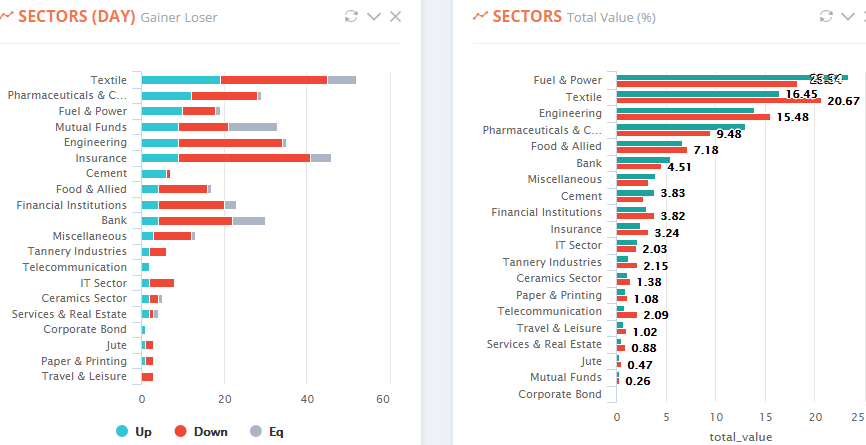The height and width of the screenshot is (445, 866).
Task: Click the Textile red bar labeled 20.67
Action: pyautogui.click(x=719, y=100)
